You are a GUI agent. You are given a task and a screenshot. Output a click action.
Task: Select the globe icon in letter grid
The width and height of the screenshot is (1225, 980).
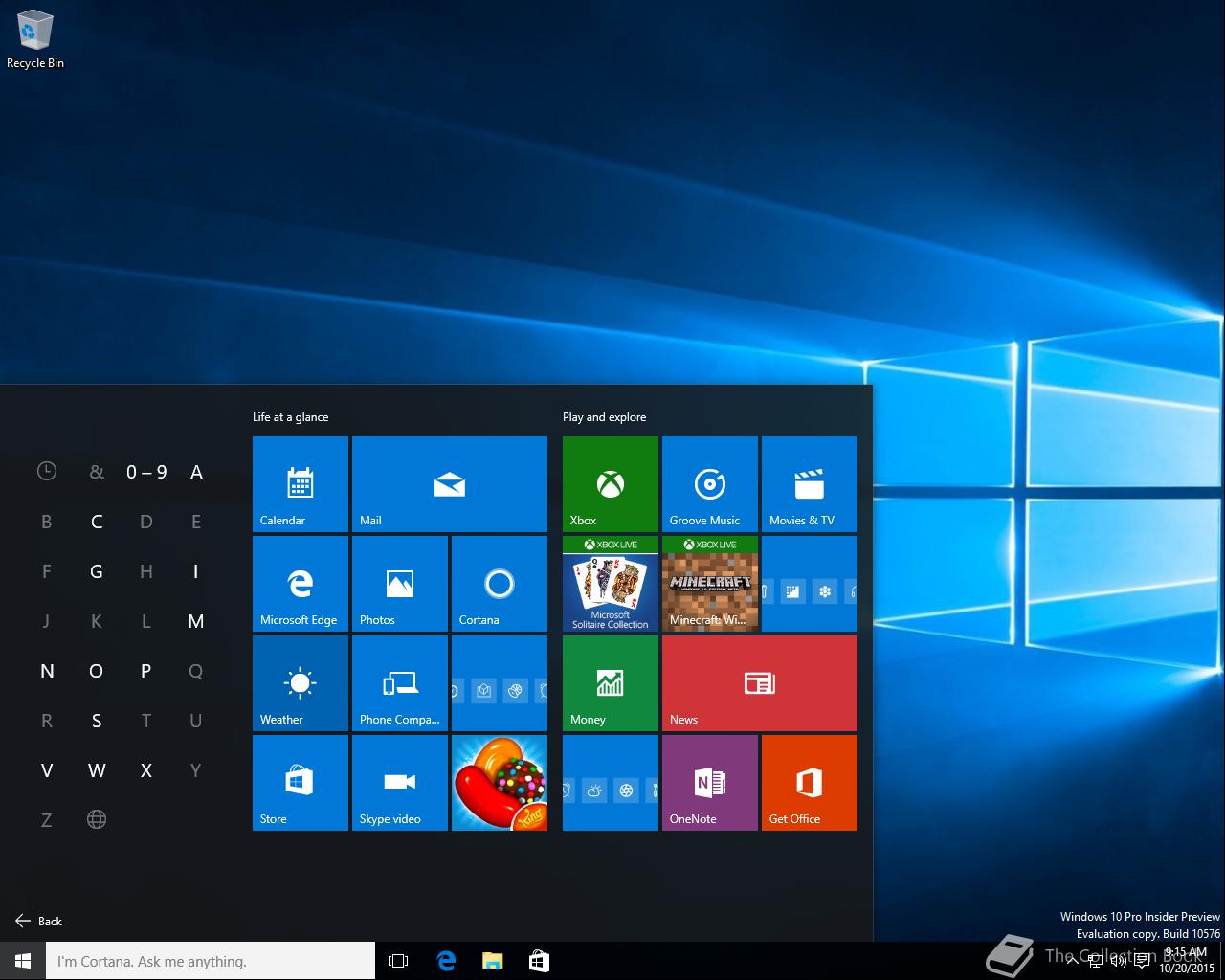(x=97, y=819)
